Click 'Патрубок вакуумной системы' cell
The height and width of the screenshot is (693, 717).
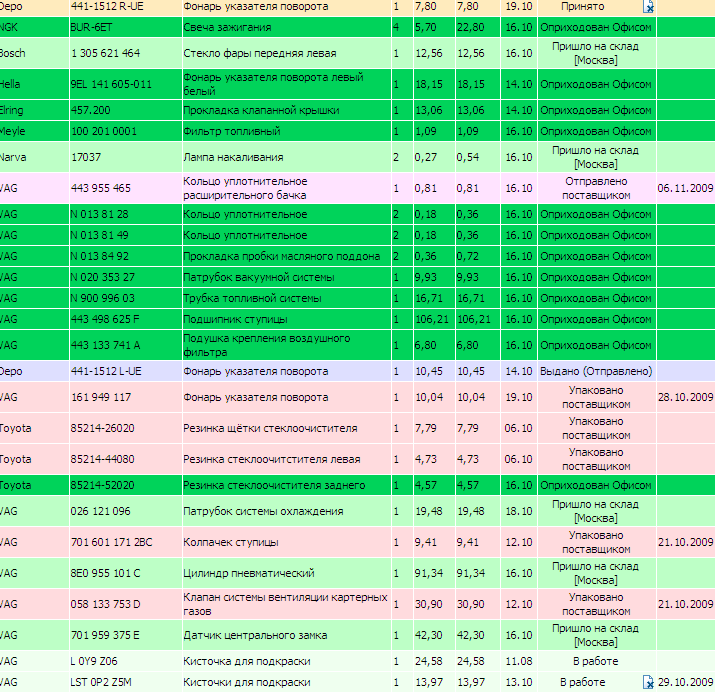click(x=287, y=277)
